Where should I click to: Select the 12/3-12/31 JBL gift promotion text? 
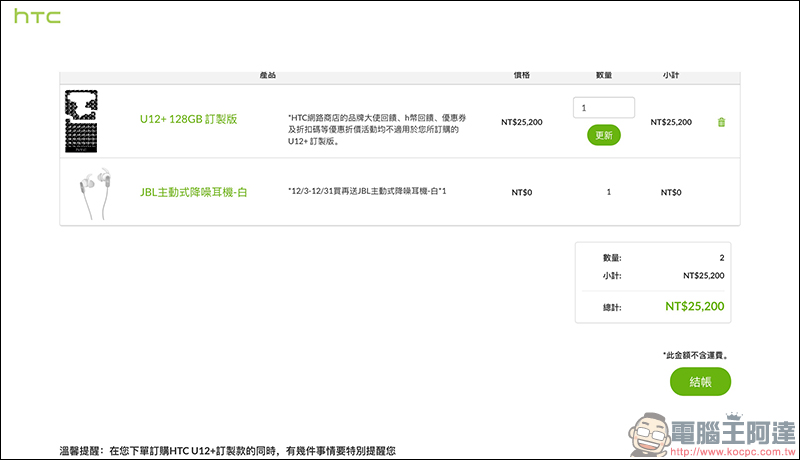pyautogui.click(x=367, y=191)
